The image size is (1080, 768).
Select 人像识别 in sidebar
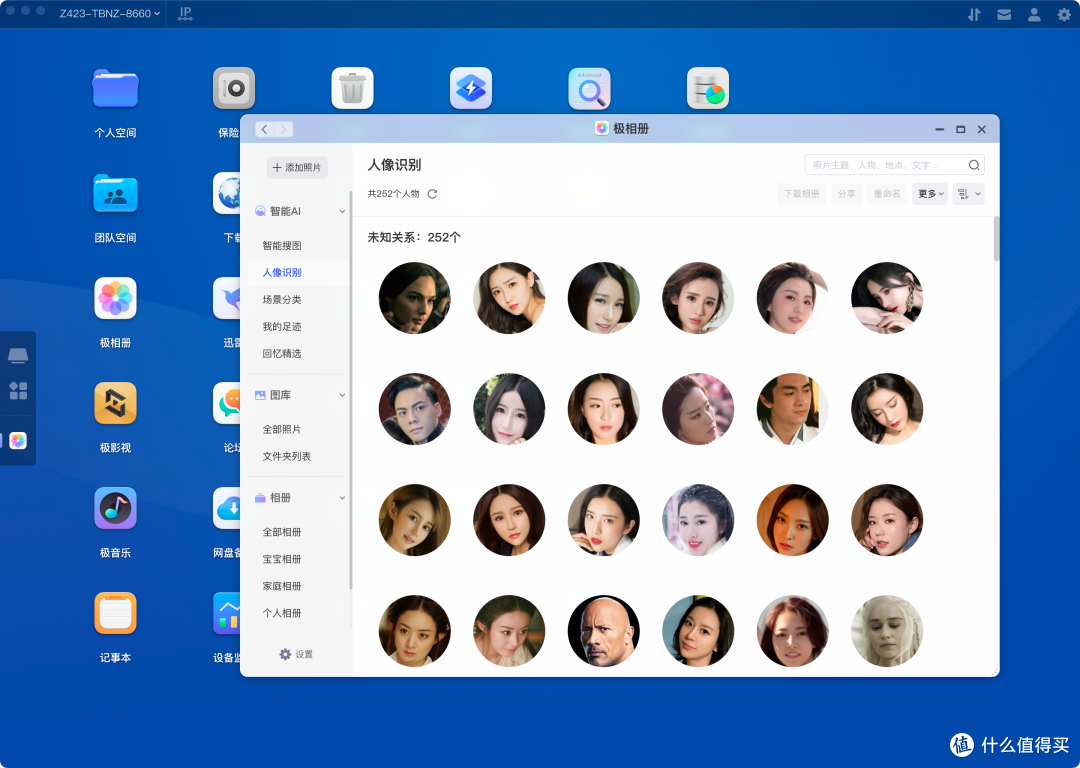point(282,272)
